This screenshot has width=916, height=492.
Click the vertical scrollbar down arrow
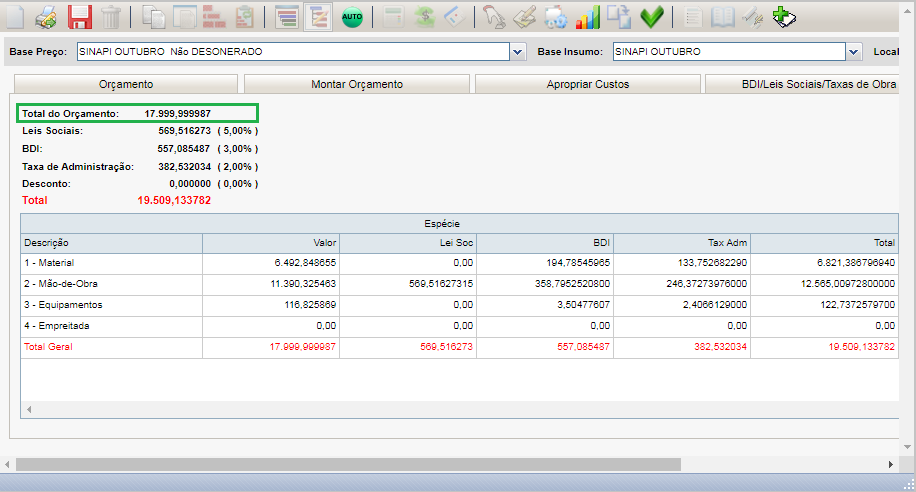(907, 447)
